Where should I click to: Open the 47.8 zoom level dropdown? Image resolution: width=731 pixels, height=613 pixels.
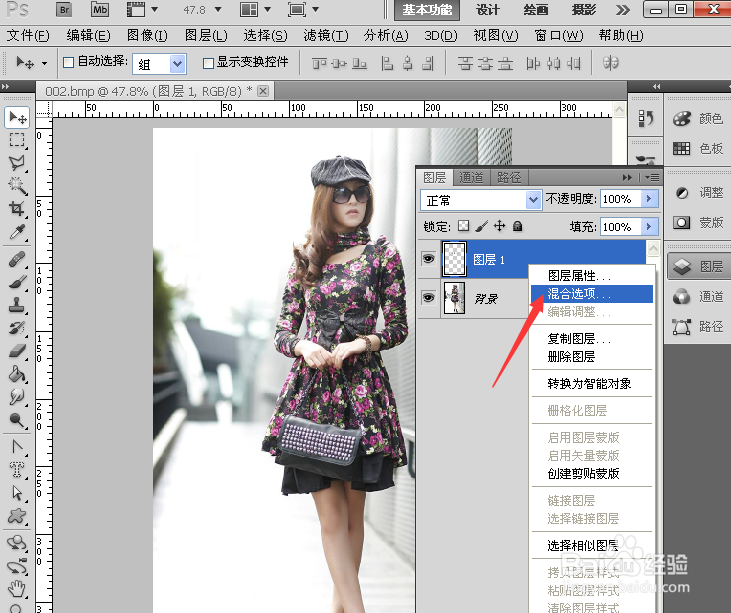(x=218, y=10)
